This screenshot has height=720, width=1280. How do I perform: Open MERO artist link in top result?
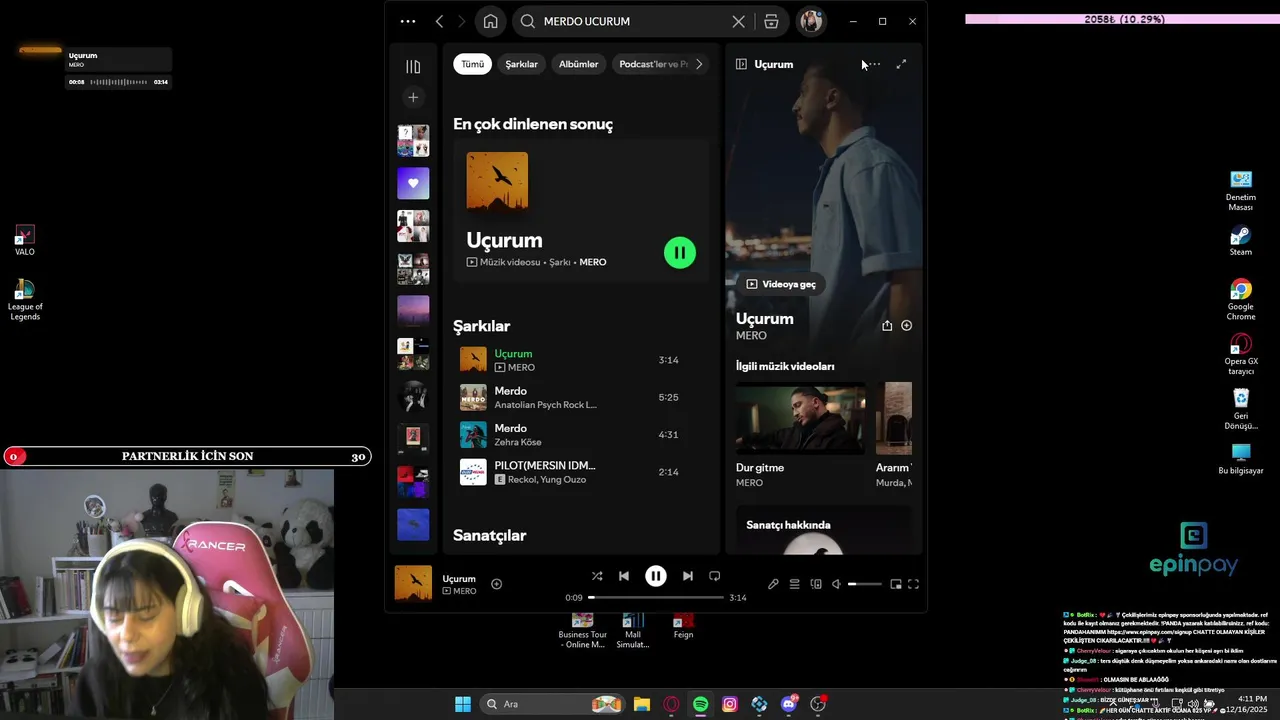click(x=593, y=262)
